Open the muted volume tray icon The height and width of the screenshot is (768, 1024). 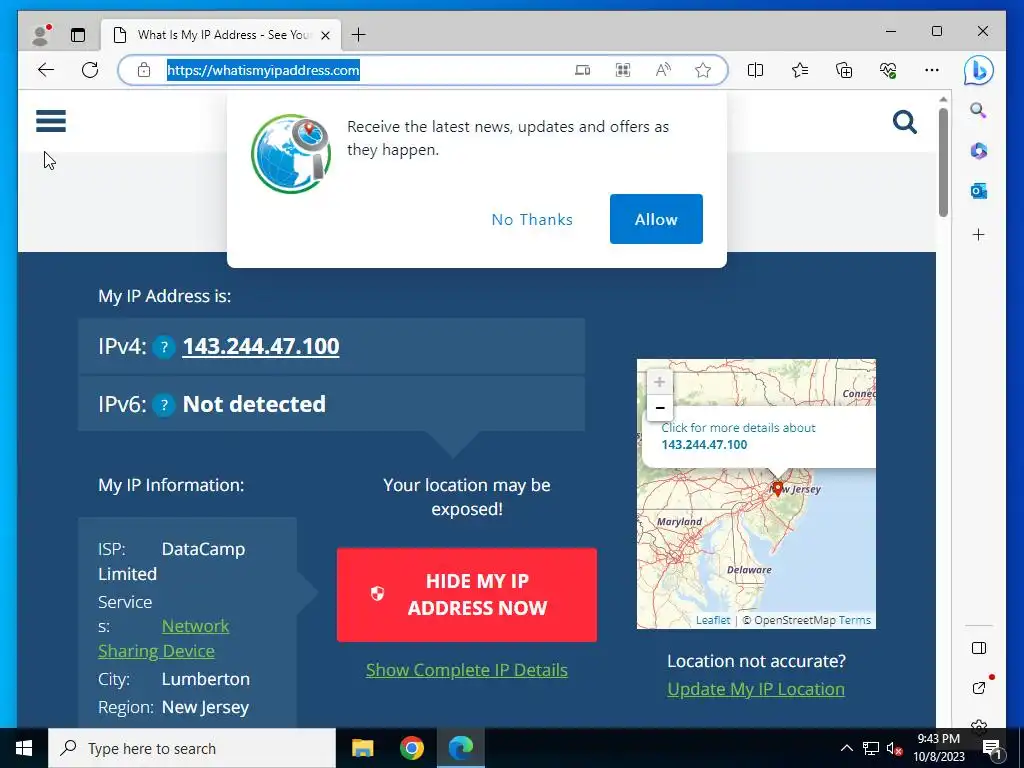click(x=894, y=748)
